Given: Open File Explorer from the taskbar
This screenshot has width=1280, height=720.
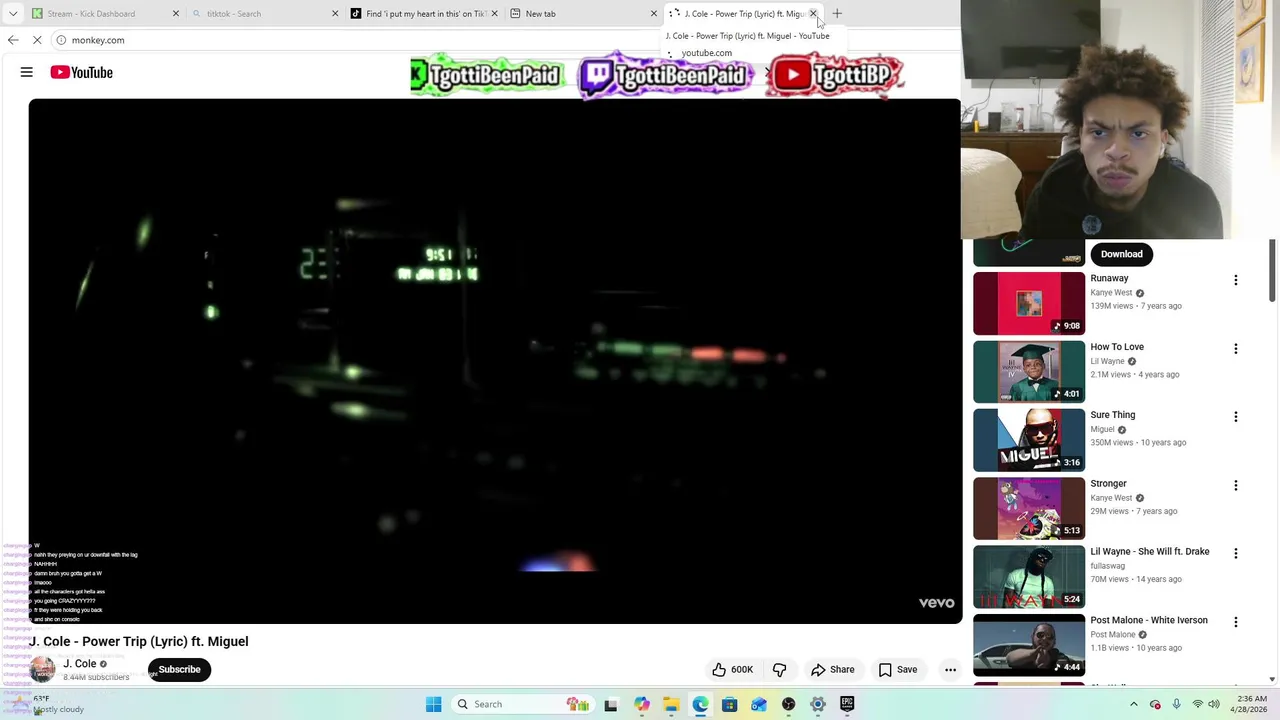Looking at the screenshot, I should point(670,704).
